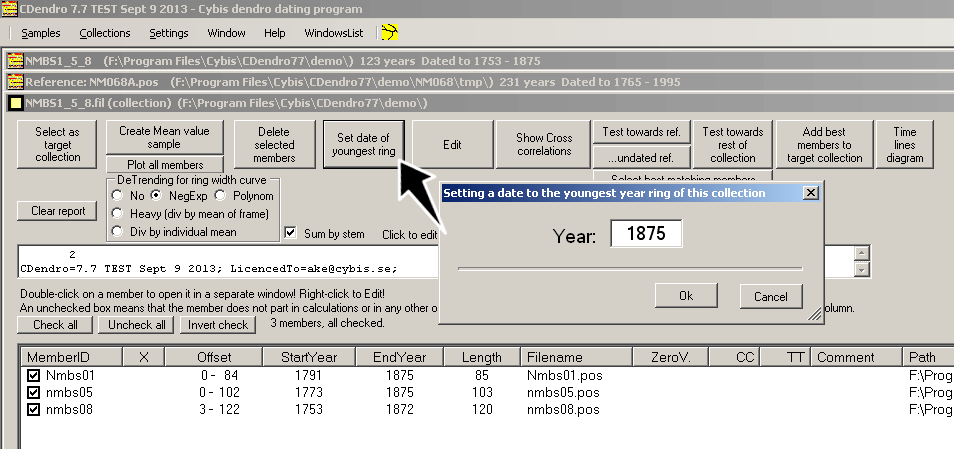Select the Nmbs01.pos filename cell

click(565, 375)
